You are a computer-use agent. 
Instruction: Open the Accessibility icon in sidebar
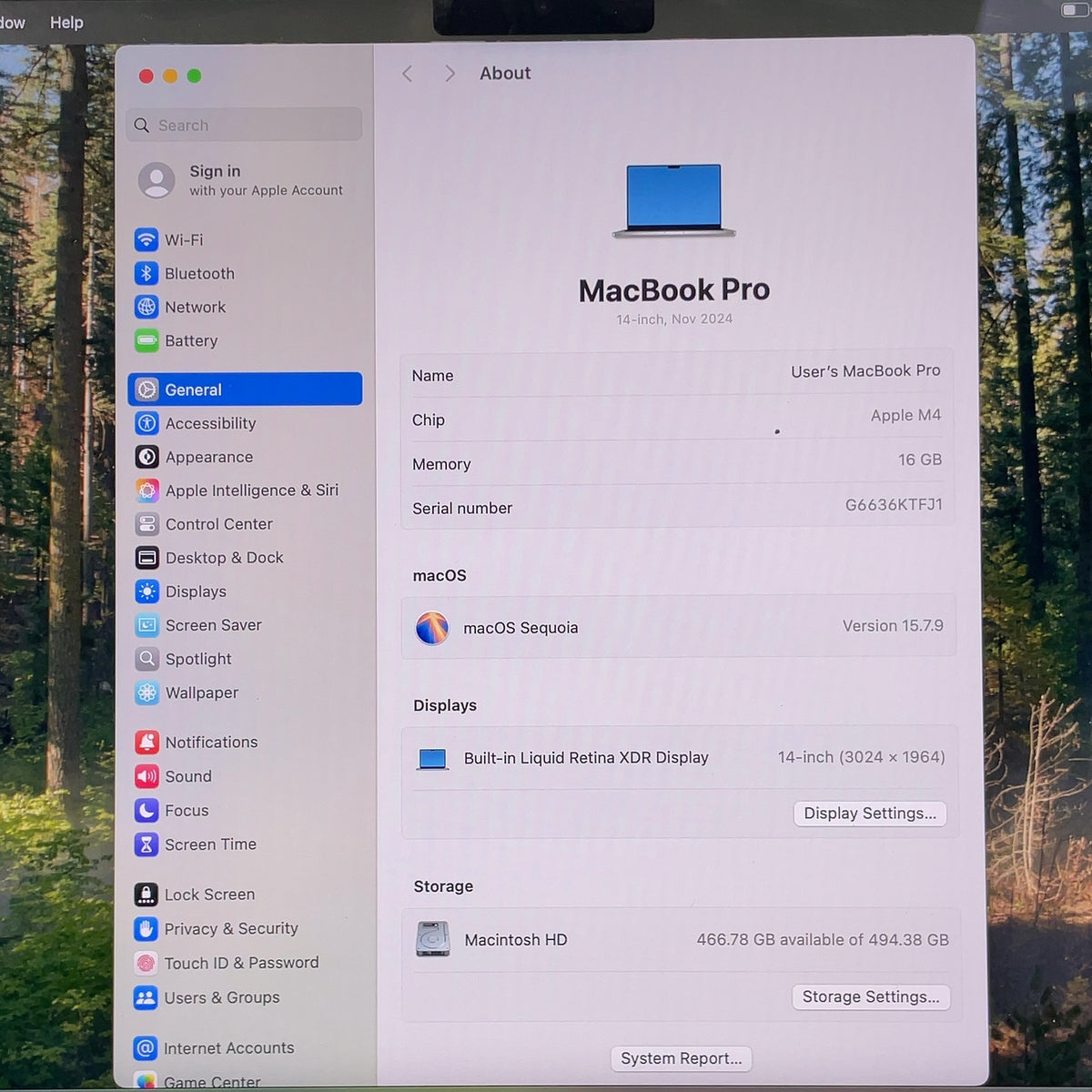147,423
